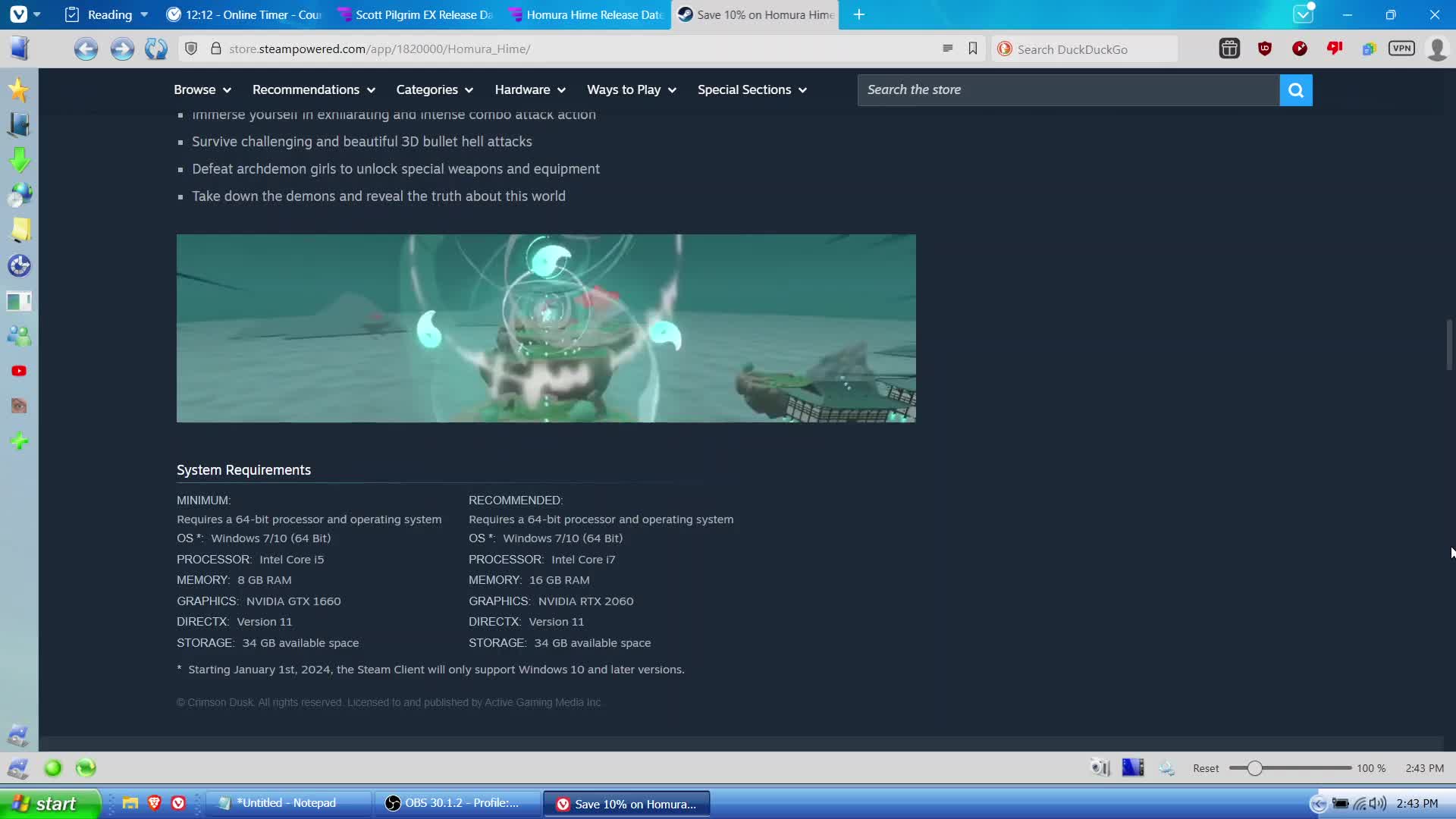Switch to Scott Pilgrim EX Release tab

[x=416, y=14]
